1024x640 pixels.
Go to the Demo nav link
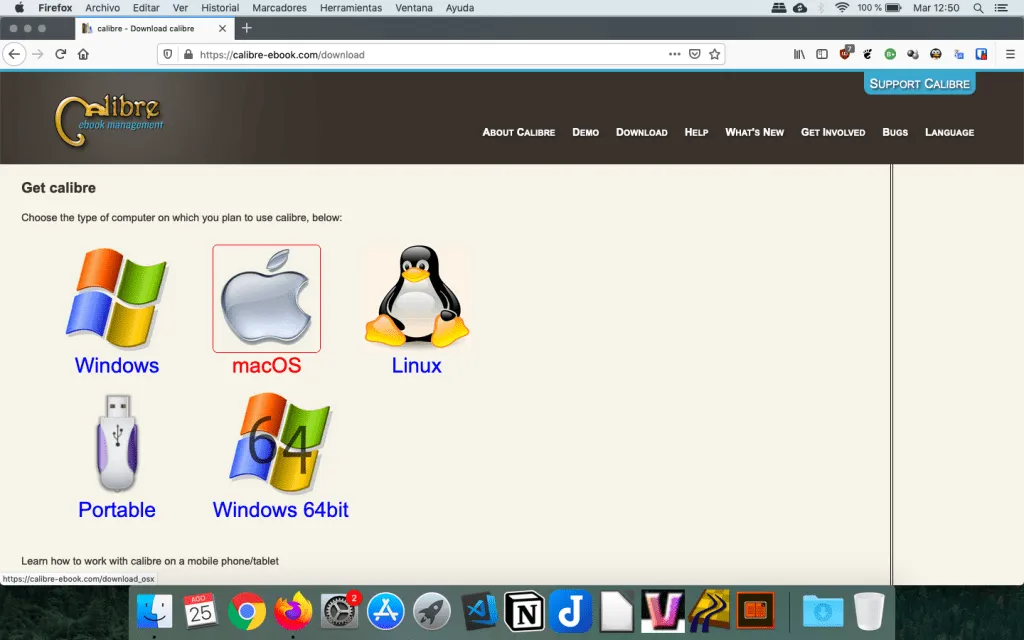point(585,132)
